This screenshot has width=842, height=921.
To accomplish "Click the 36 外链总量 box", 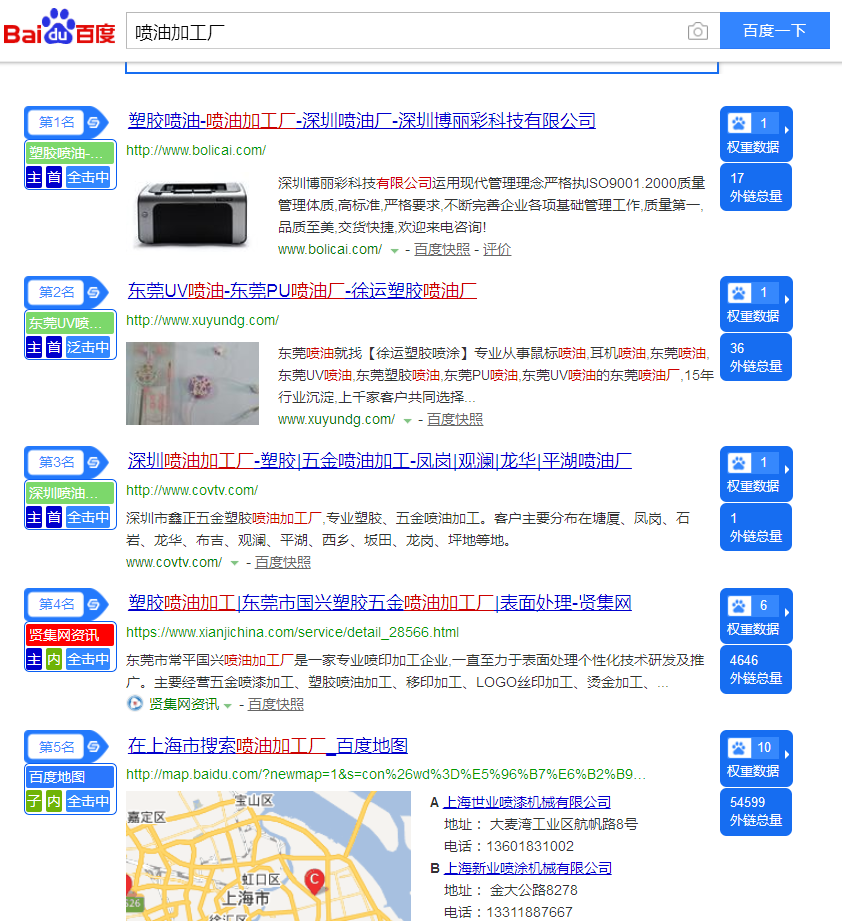I will pyautogui.click(x=756, y=357).
